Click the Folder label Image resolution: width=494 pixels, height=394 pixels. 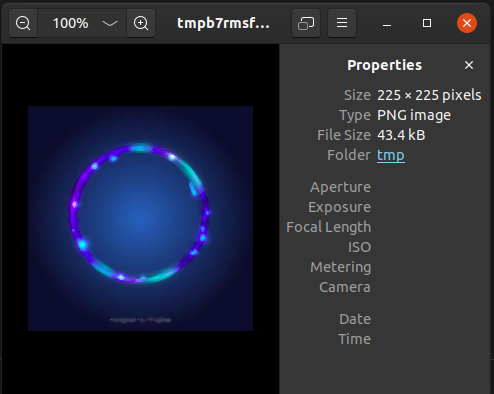(x=349, y=155)
